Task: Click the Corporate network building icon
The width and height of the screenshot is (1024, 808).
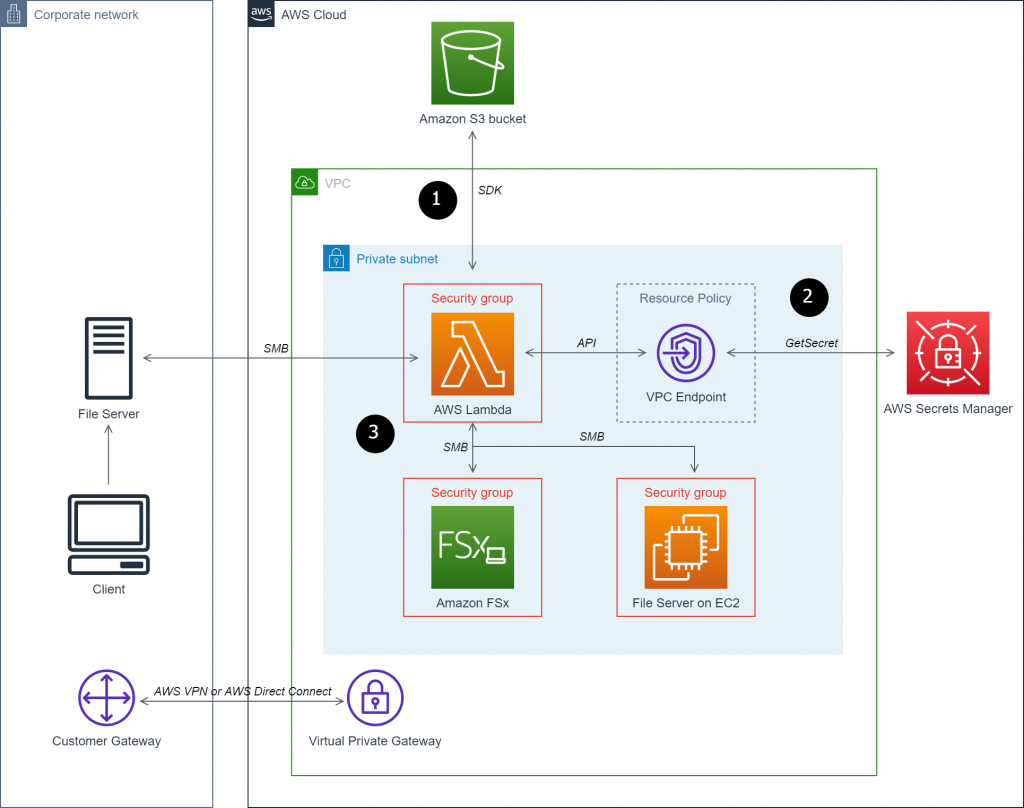Action: click(12, 14)
